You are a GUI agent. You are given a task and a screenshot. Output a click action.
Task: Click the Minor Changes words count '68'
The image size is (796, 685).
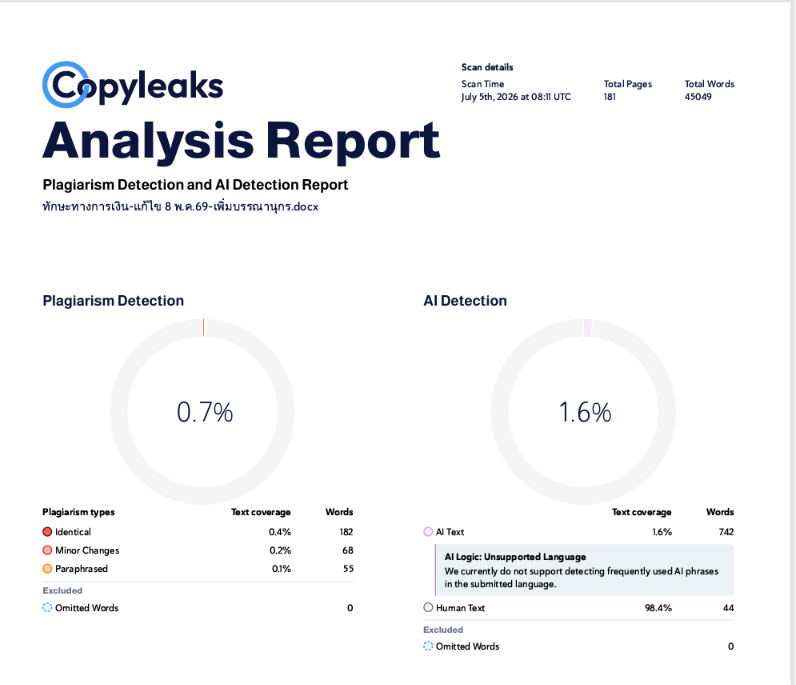click(x=348, y=550)
